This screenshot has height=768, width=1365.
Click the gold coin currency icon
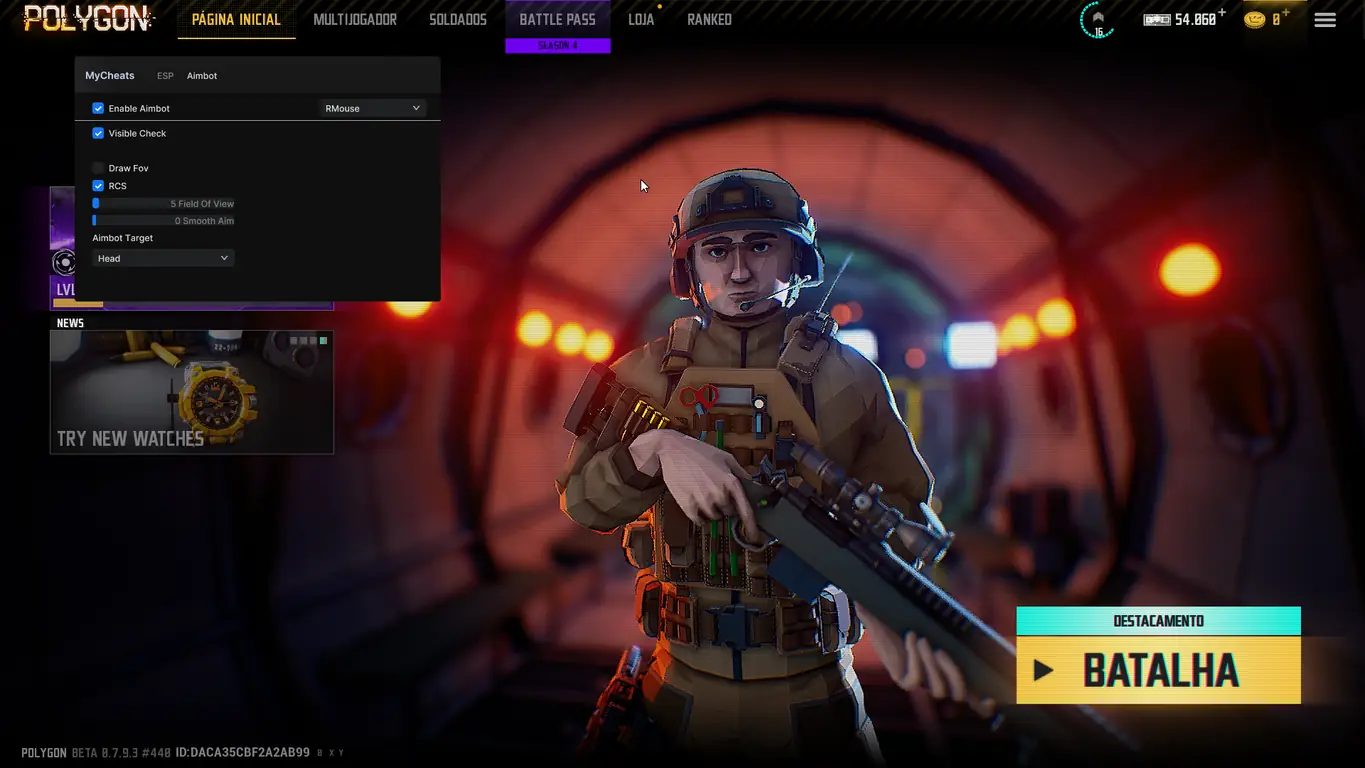tap(1254, 20)
